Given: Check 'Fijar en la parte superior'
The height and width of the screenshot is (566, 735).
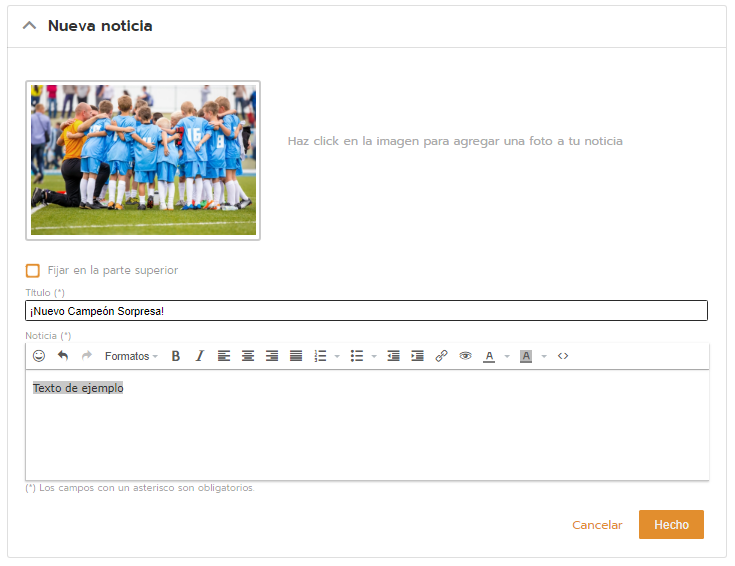Looking at the screenshot, I should [x=32, y=271].
